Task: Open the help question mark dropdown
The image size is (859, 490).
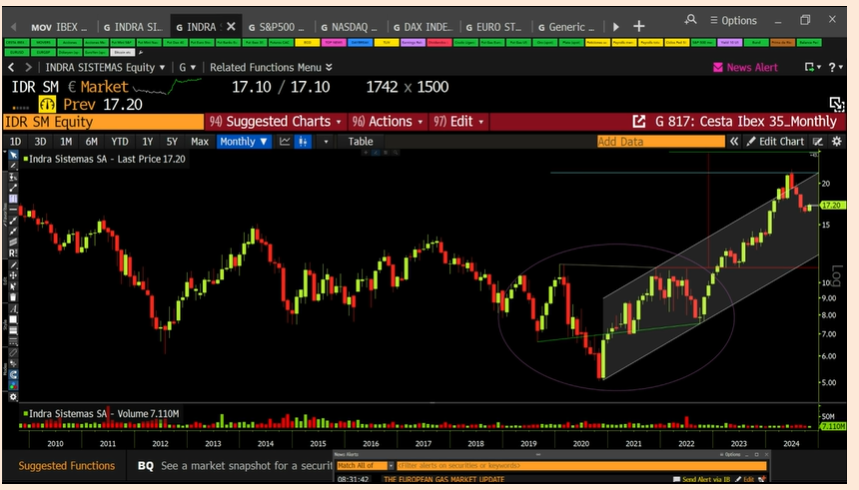Action: pyautogui.click(x=835, y=67)
